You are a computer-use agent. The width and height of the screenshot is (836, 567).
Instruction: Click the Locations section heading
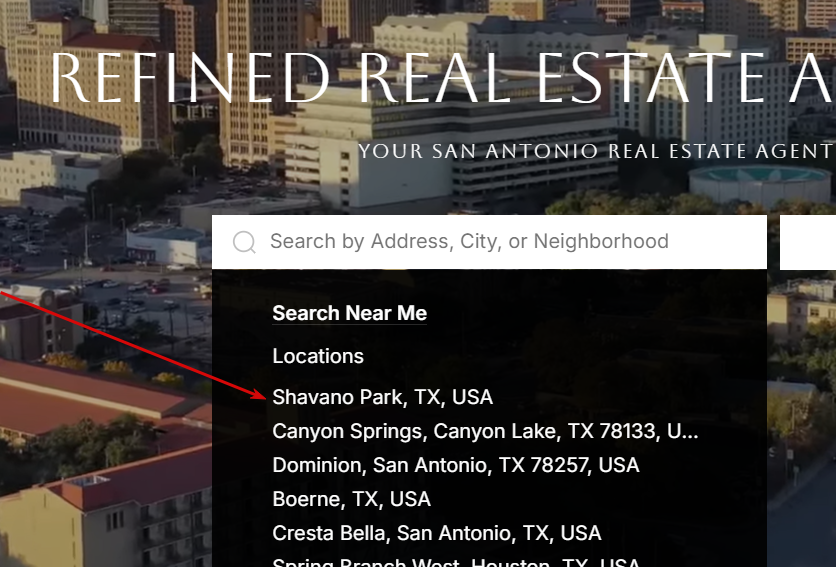(318, 356)
